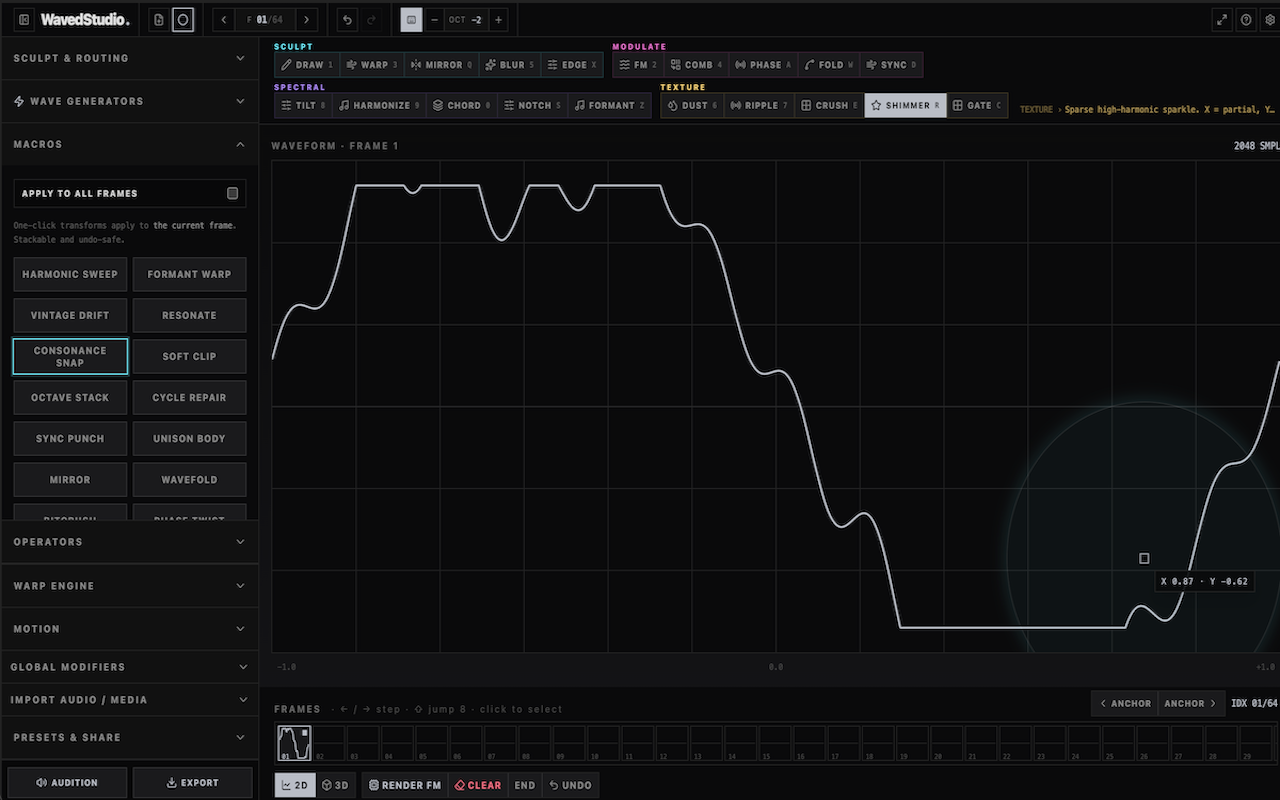Apply the Formant Warp macro
This screenshot has width=1280, height=800.
189,274
